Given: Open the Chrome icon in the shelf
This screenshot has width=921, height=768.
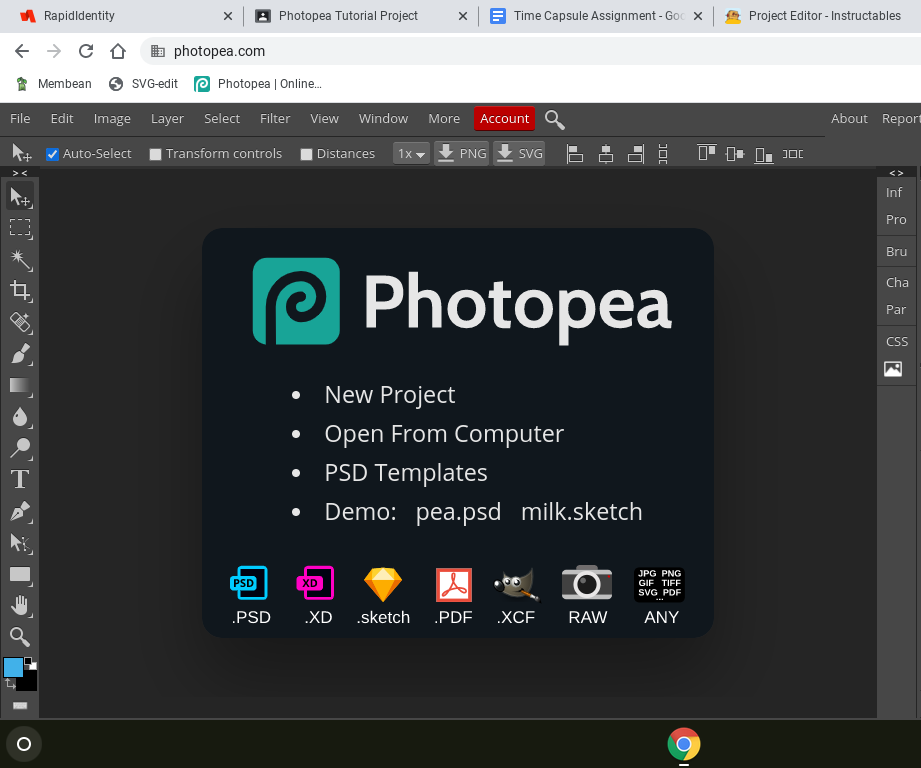Looking at the screenshot, I should 684,744.
